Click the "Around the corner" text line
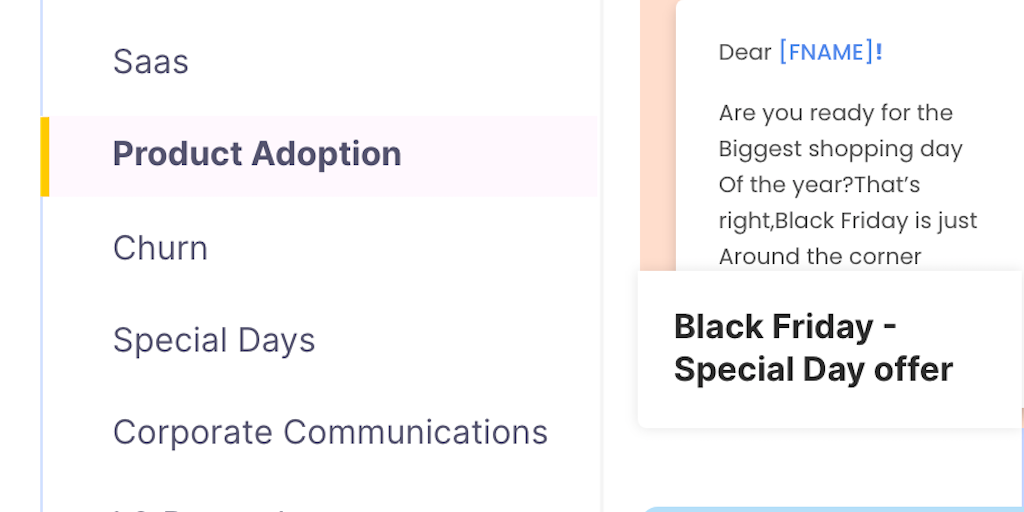 [820, 256]
